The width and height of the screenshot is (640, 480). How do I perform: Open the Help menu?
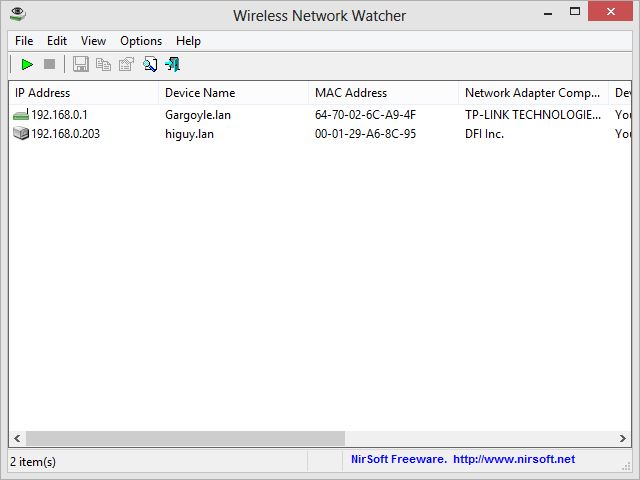pos(188,41)
